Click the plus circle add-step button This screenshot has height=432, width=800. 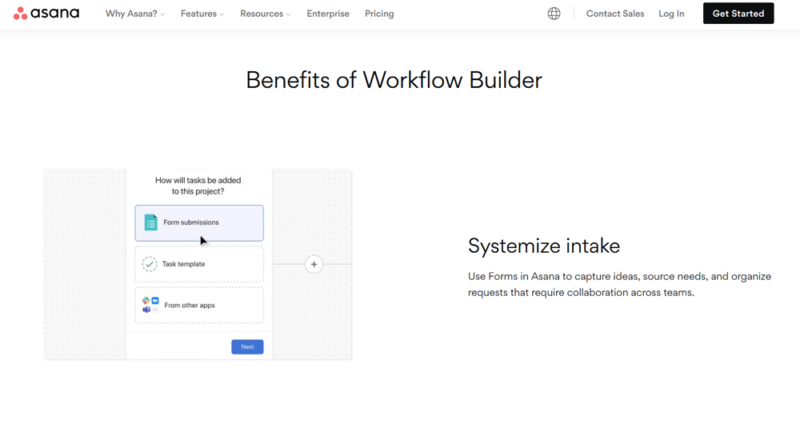[314, 264]
